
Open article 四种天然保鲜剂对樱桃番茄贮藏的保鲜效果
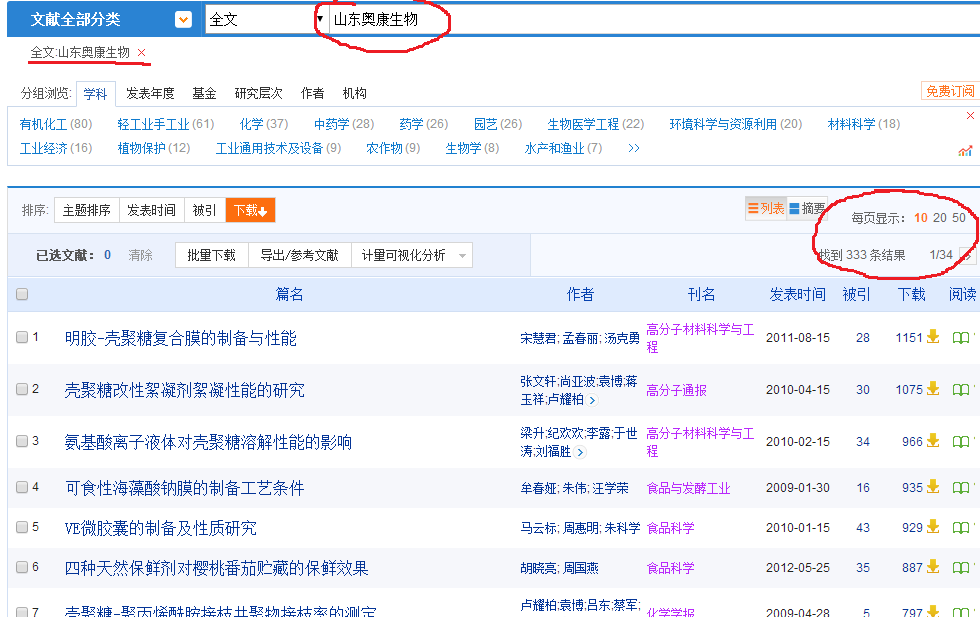(216, 568)
